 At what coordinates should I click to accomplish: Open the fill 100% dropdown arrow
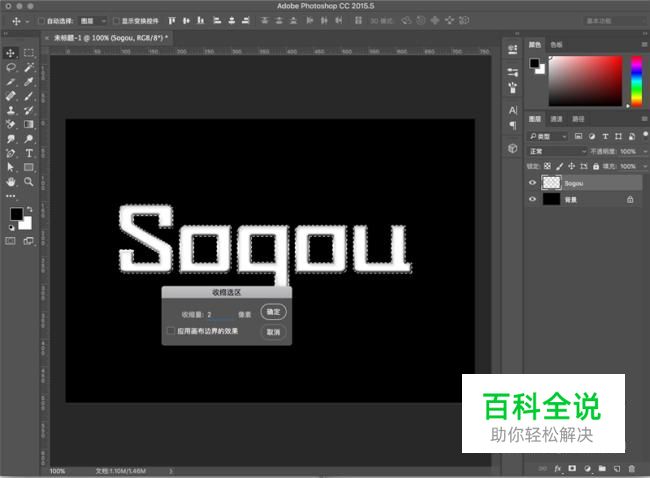coord(645,166)
